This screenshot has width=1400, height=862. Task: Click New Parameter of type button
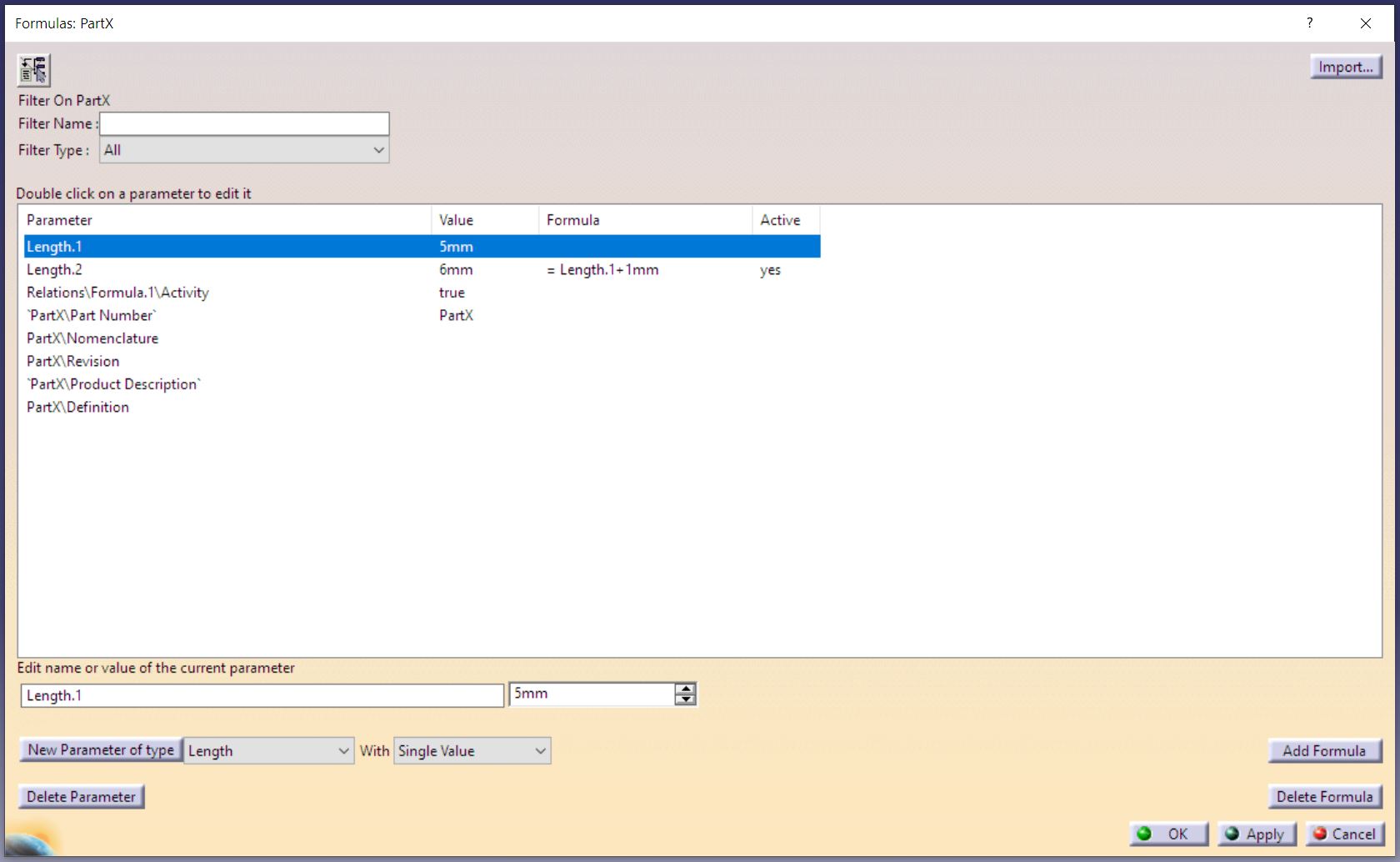[x=101, y=750]
